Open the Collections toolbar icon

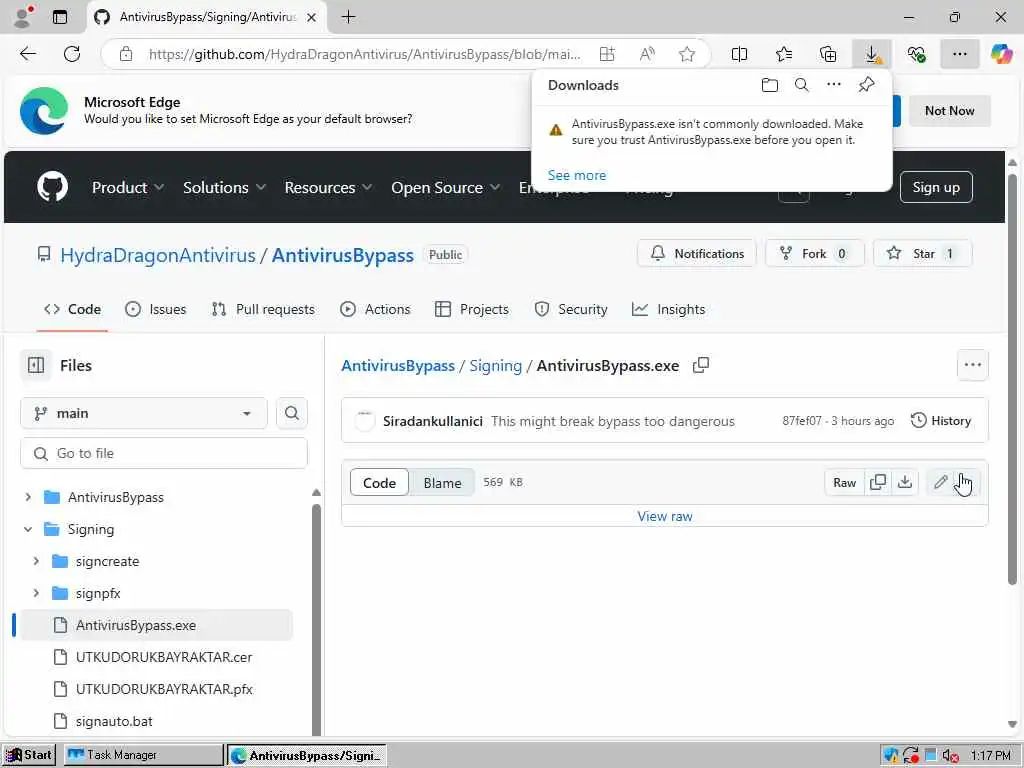coord(827,54)
